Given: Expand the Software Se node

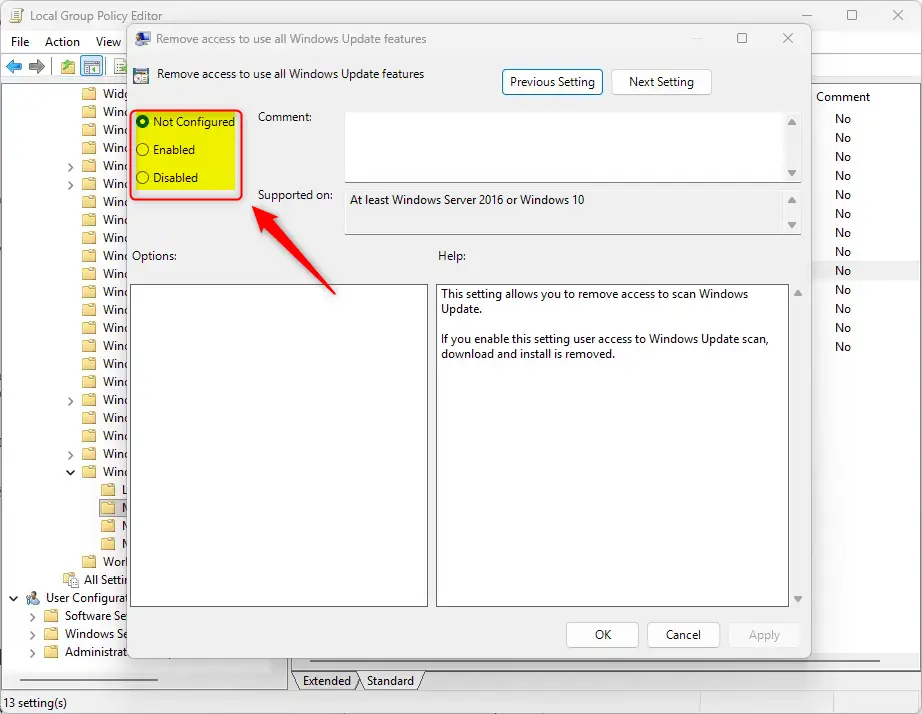Looking at the screenshot, I should [32, 617].
